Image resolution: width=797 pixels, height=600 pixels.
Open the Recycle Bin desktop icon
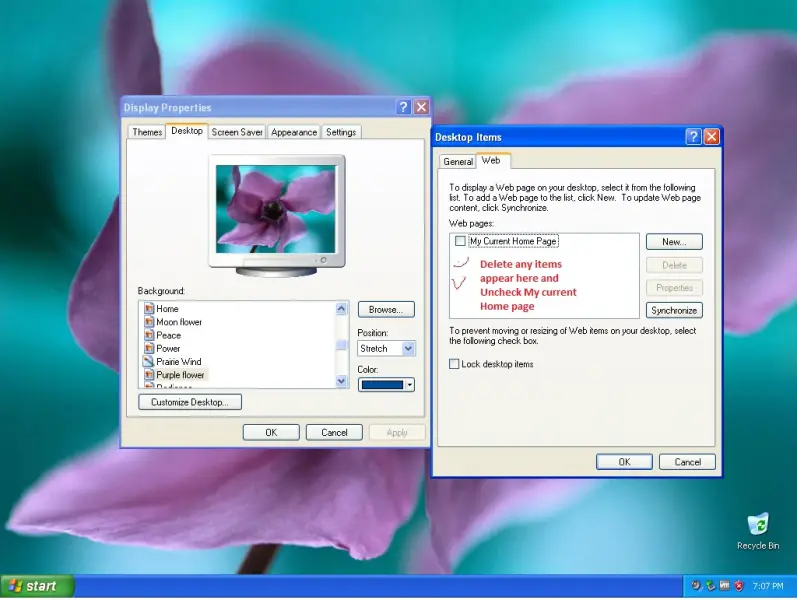[758, 531]
